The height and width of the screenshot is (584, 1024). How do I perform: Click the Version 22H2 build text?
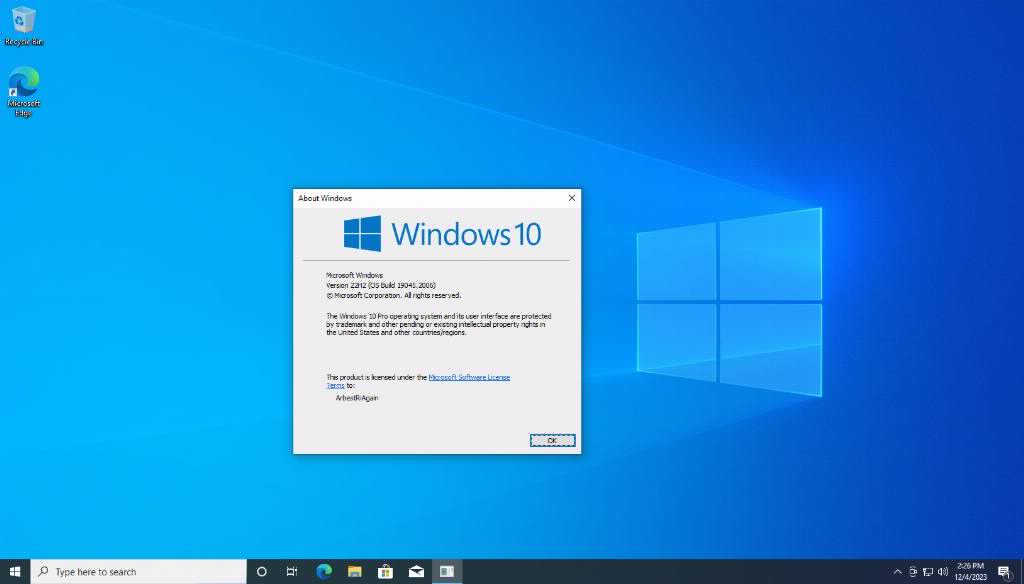pyautogui.click(x=381, y=285)
